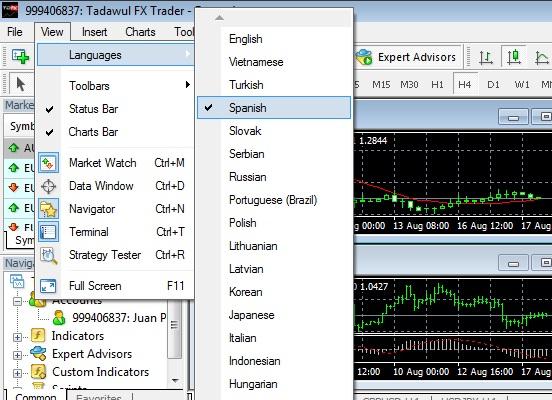Select Vietnamese language
Screen dimensions: 552x400
(x=274, y=62)
